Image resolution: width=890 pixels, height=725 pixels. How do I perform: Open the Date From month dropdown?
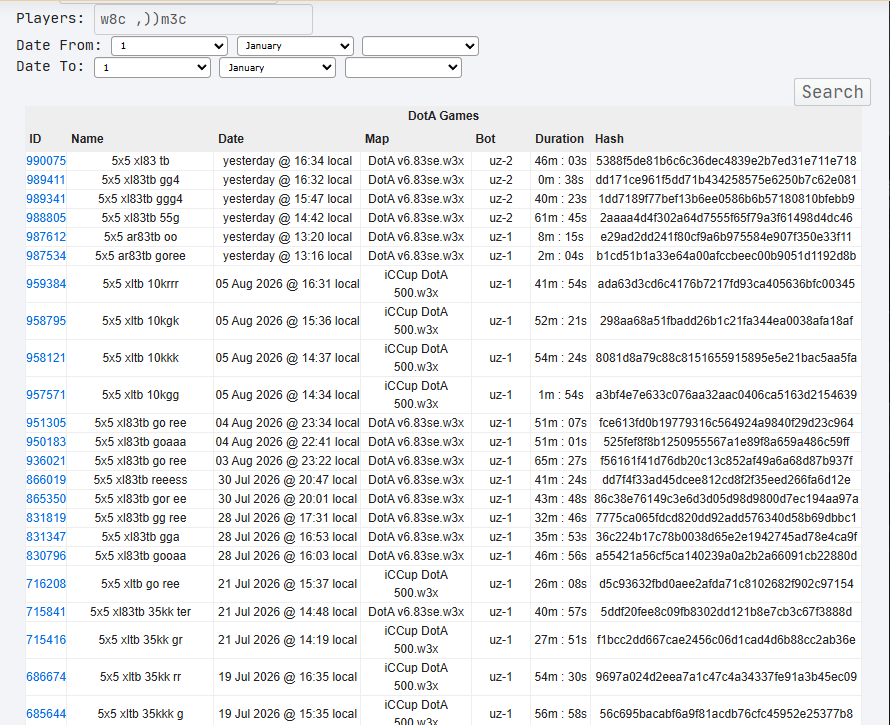[x=295, y=46]
